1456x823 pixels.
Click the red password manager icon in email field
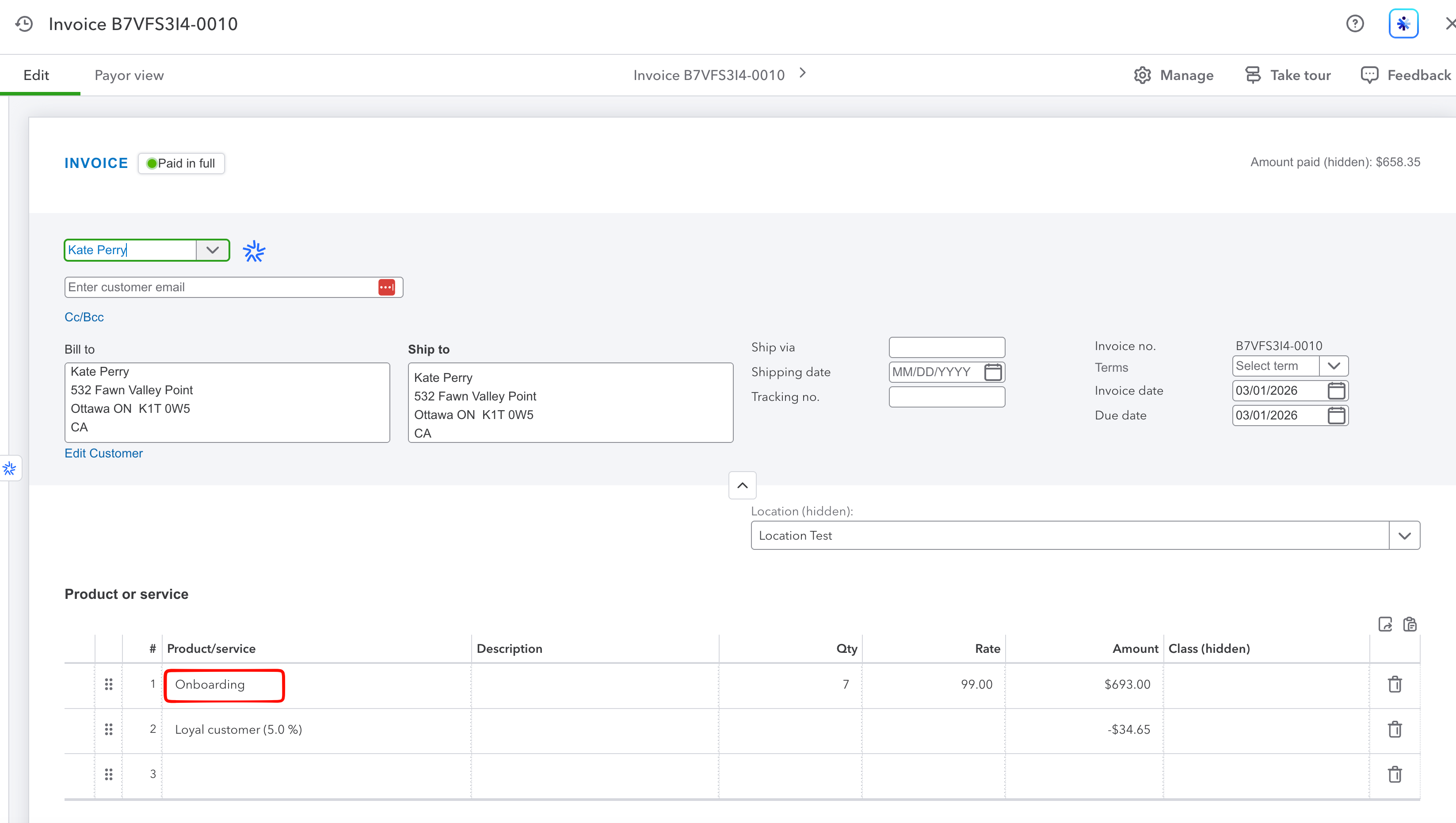pyautogui.click(x=387, y=287)
